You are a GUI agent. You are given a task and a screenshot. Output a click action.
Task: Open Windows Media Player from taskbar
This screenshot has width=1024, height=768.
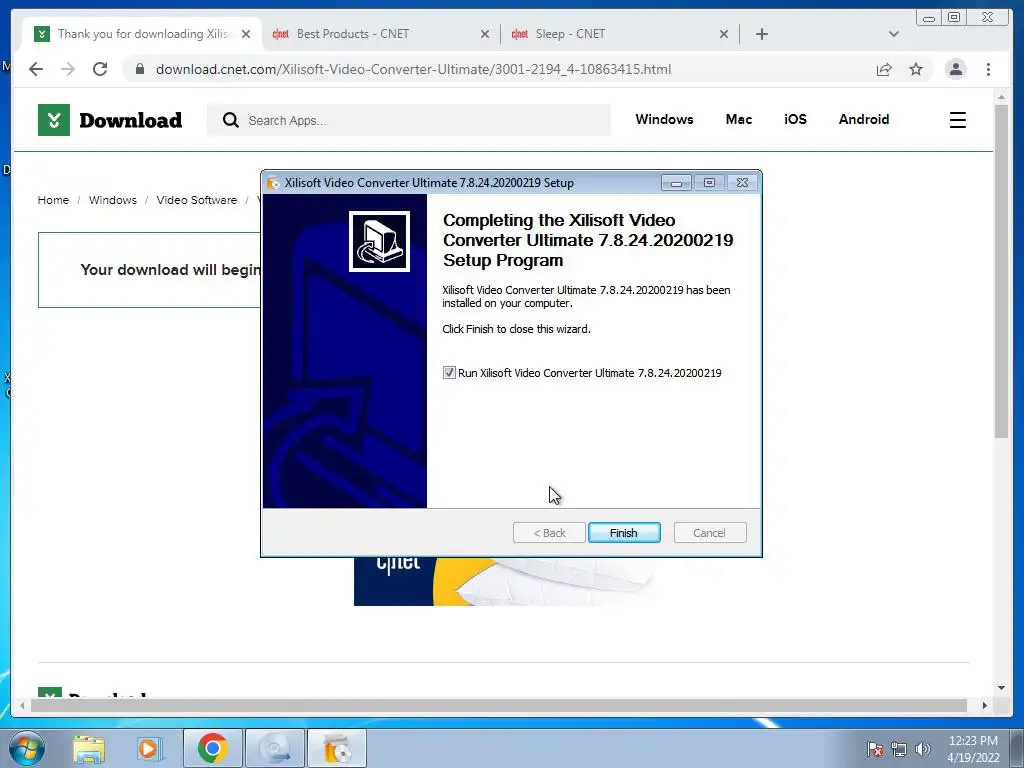click(x=148, y=748)
